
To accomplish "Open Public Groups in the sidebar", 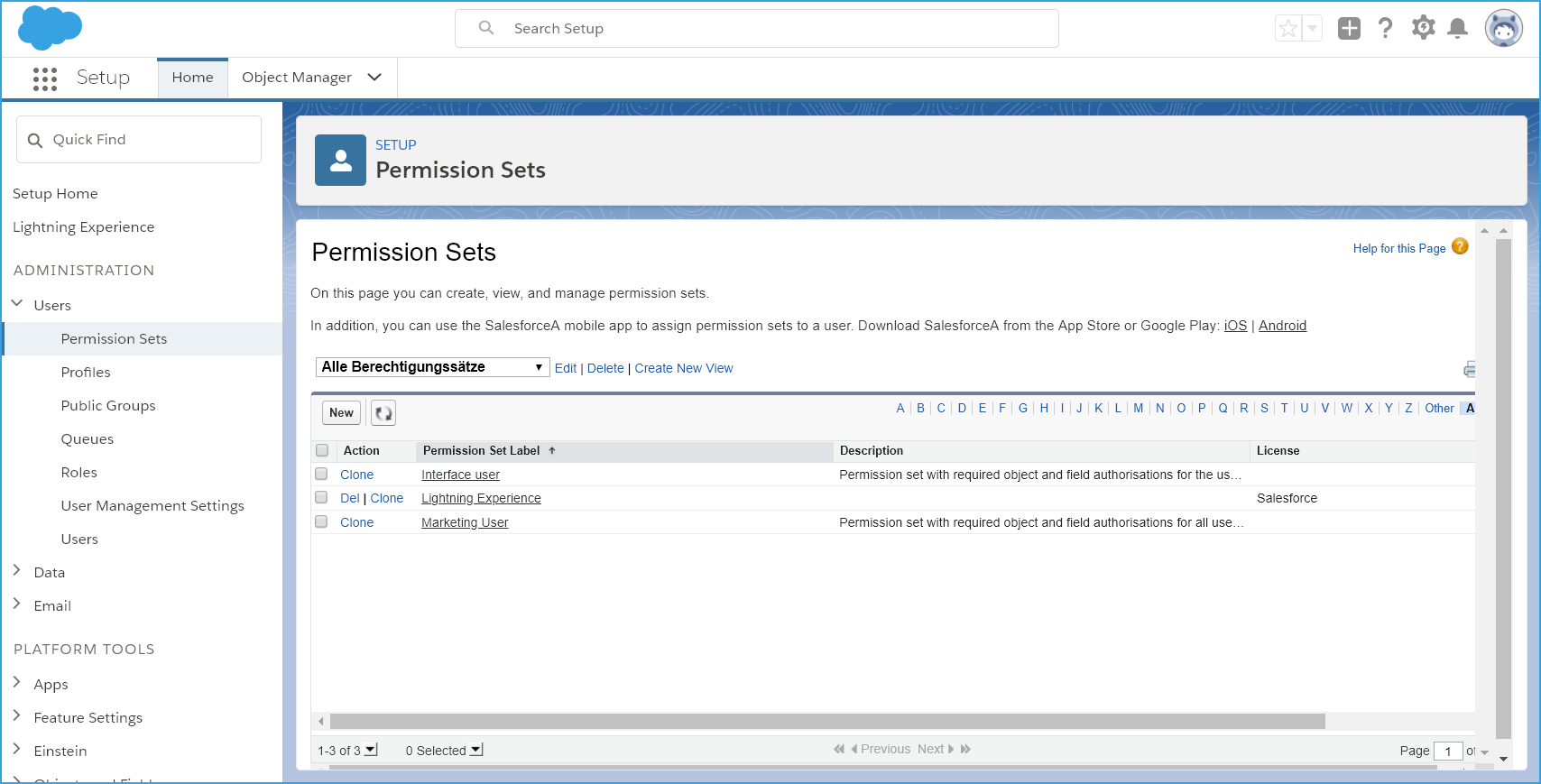I will point(108,405).
